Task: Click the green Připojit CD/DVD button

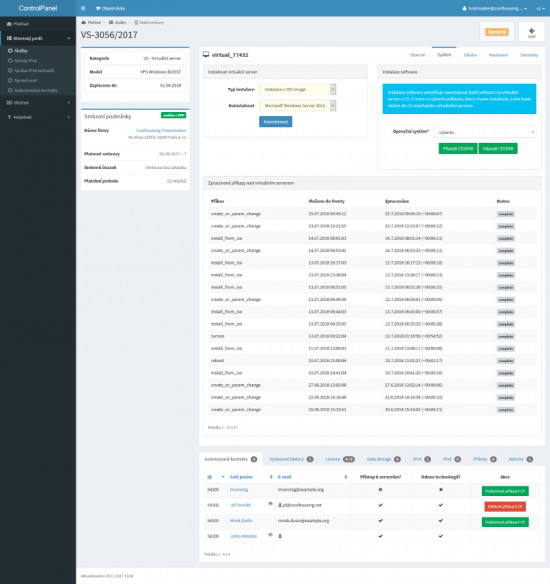Action: [x=458, y=149]
